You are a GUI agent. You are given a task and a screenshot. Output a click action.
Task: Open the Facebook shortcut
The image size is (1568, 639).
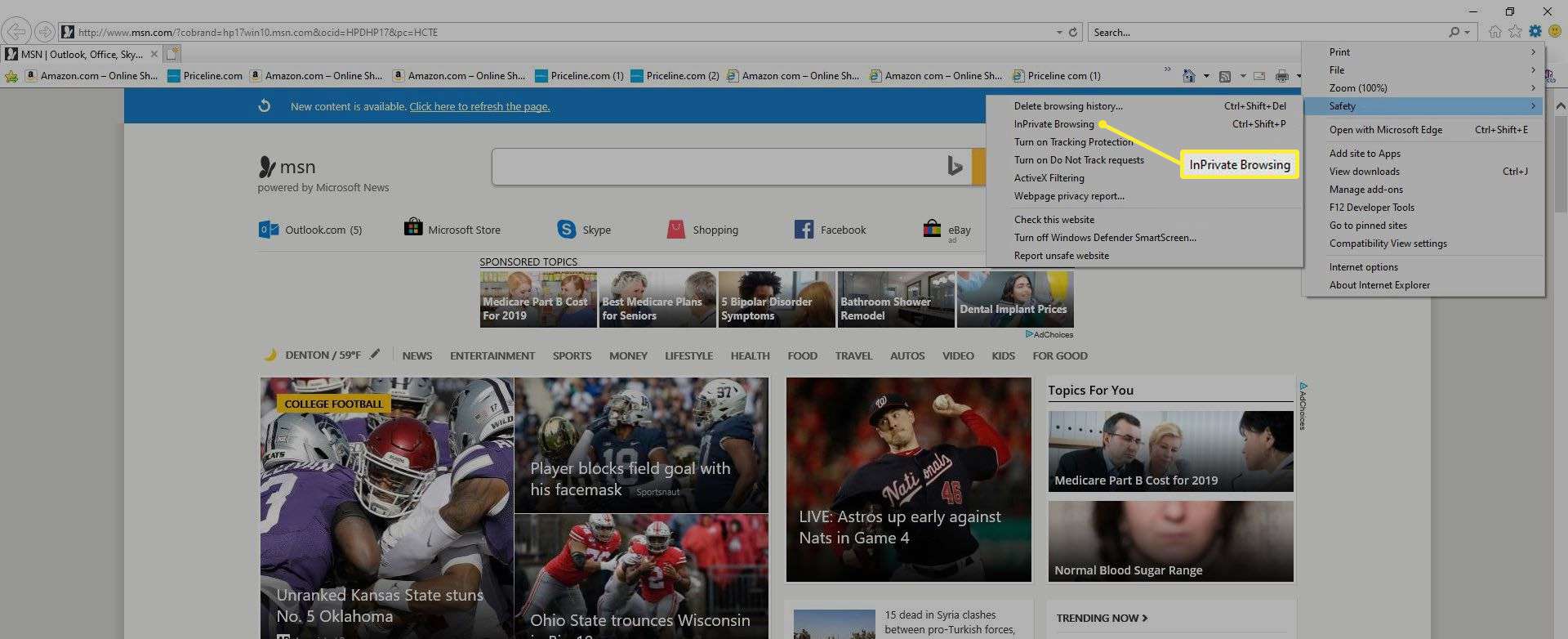coord(830,230)
